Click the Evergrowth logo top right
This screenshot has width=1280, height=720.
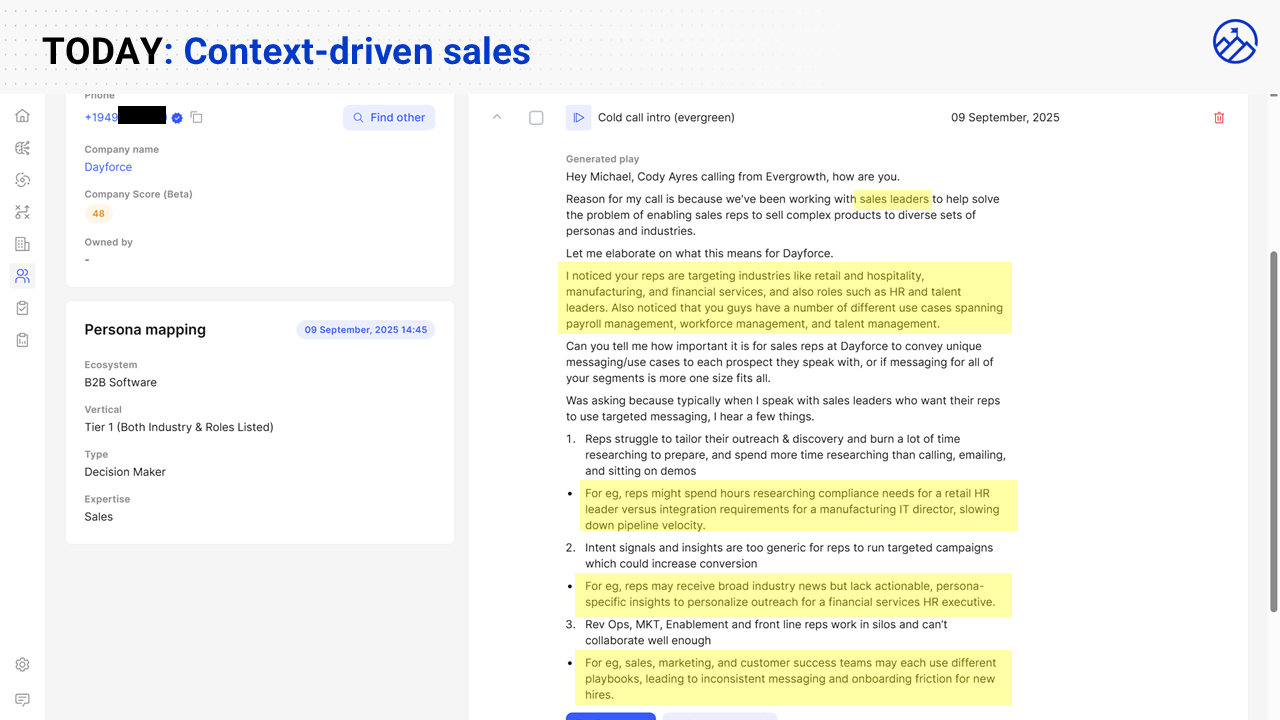coord(1235,42)
